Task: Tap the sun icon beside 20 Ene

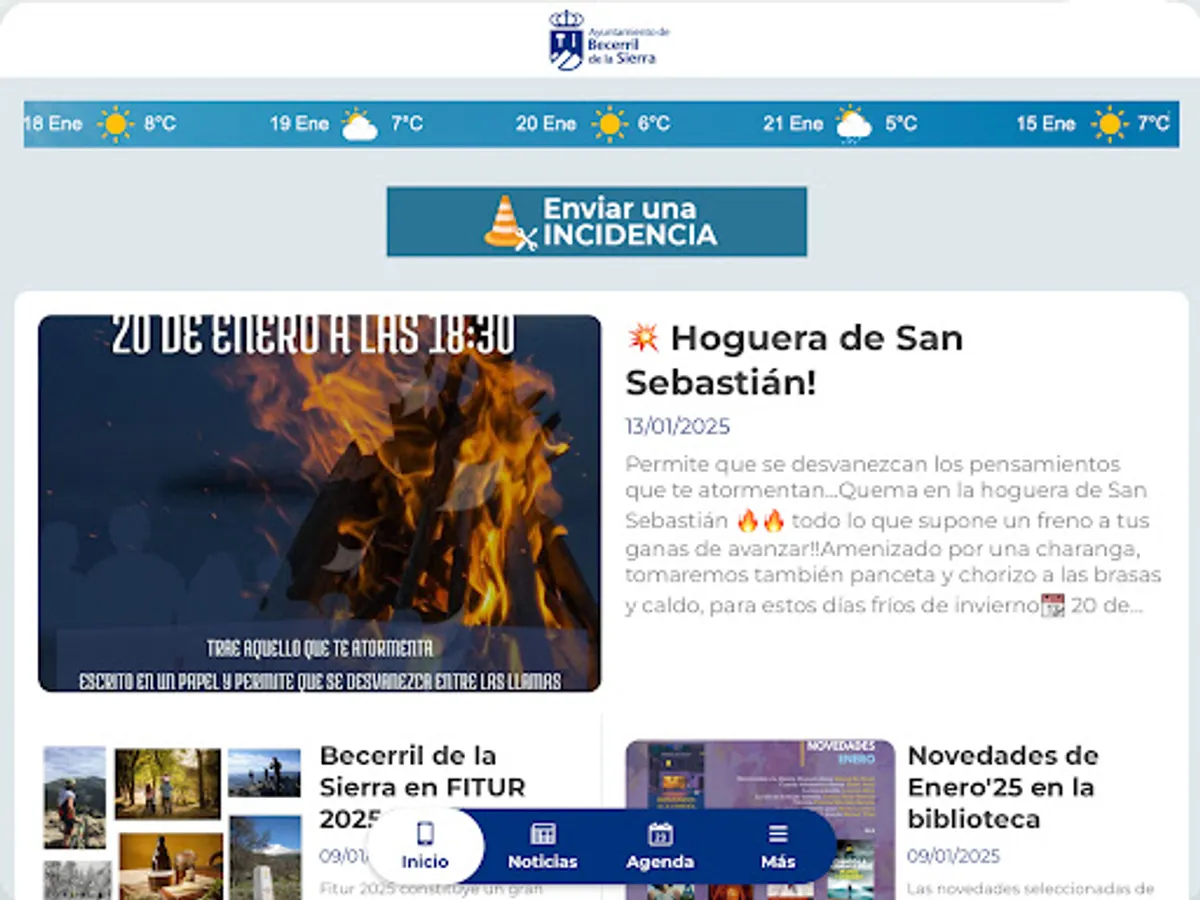Action: pyautogui.click(x=608, y=123)
